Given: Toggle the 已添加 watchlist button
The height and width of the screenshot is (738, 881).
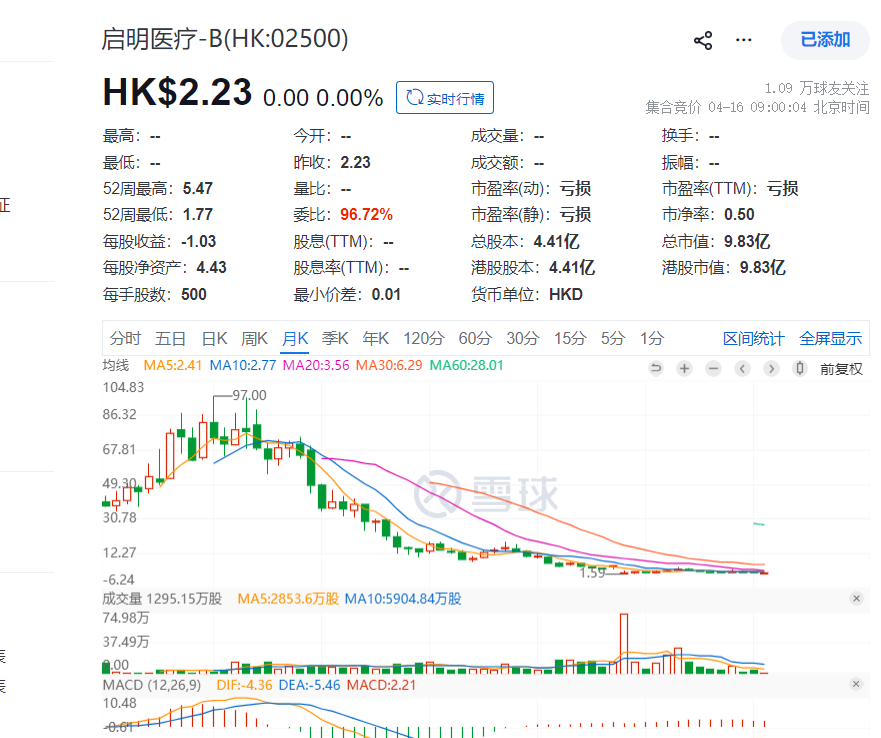Looking at the screenshot, I should point(825,40).
